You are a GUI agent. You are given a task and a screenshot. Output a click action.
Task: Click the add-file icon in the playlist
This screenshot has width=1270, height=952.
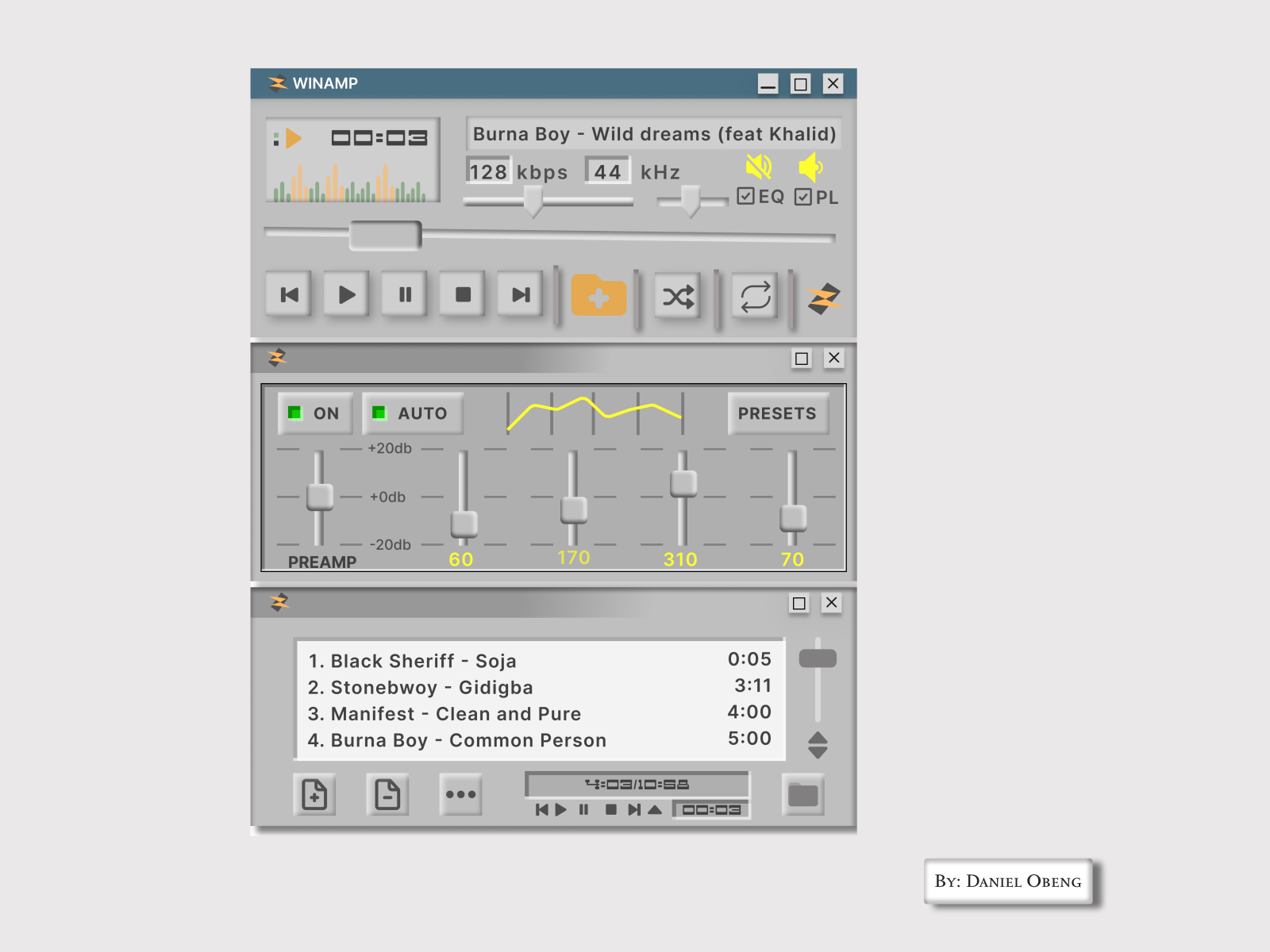314,794
